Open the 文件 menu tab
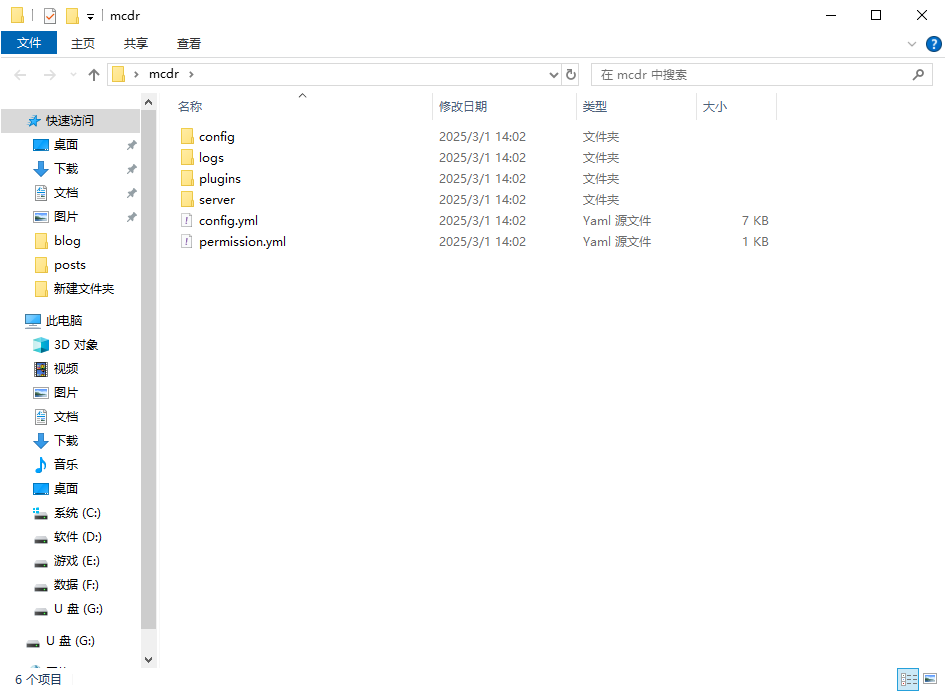The height and width of the screenshot is (692, 946). 29,43
